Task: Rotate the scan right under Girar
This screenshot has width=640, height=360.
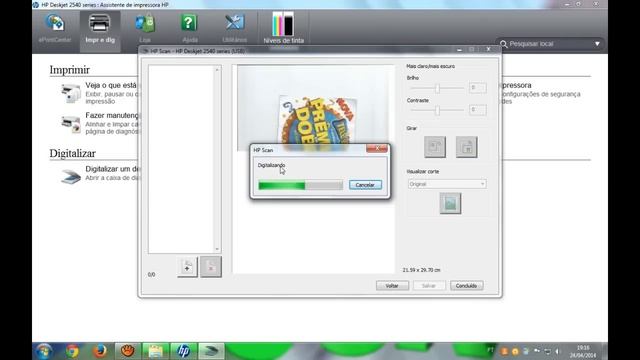Action: (467, 147)
